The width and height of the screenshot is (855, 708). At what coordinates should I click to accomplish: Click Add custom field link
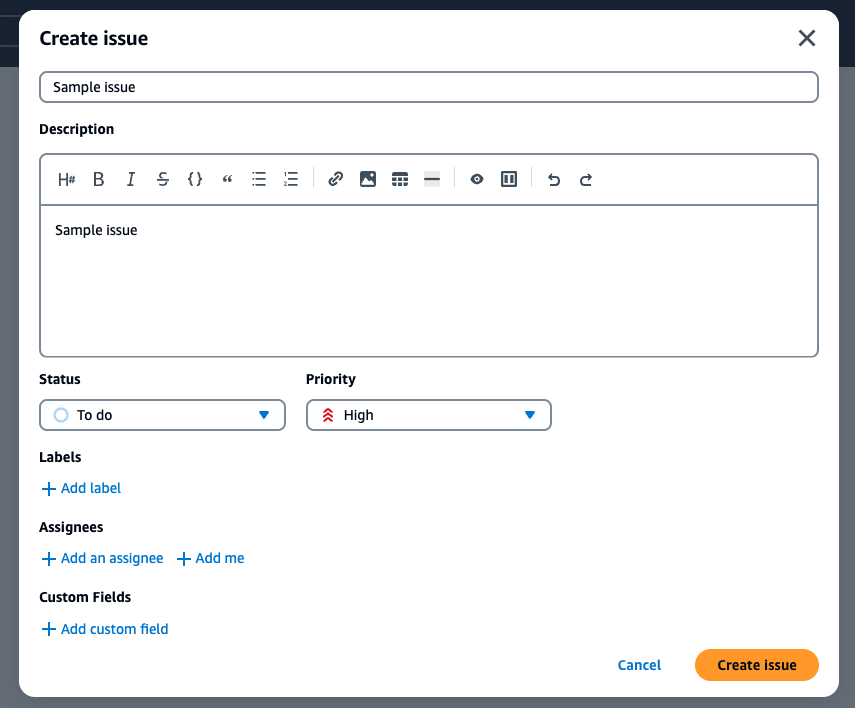[105, 629]
